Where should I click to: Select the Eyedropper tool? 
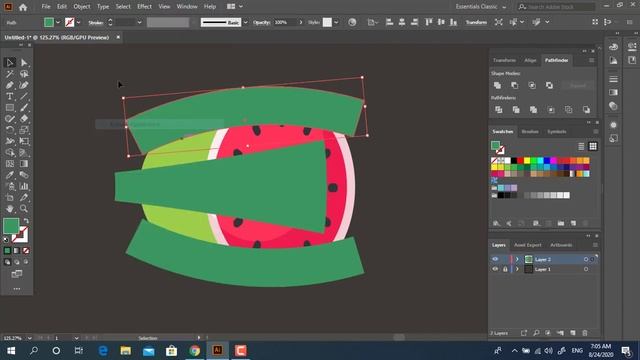coord(10,175)
